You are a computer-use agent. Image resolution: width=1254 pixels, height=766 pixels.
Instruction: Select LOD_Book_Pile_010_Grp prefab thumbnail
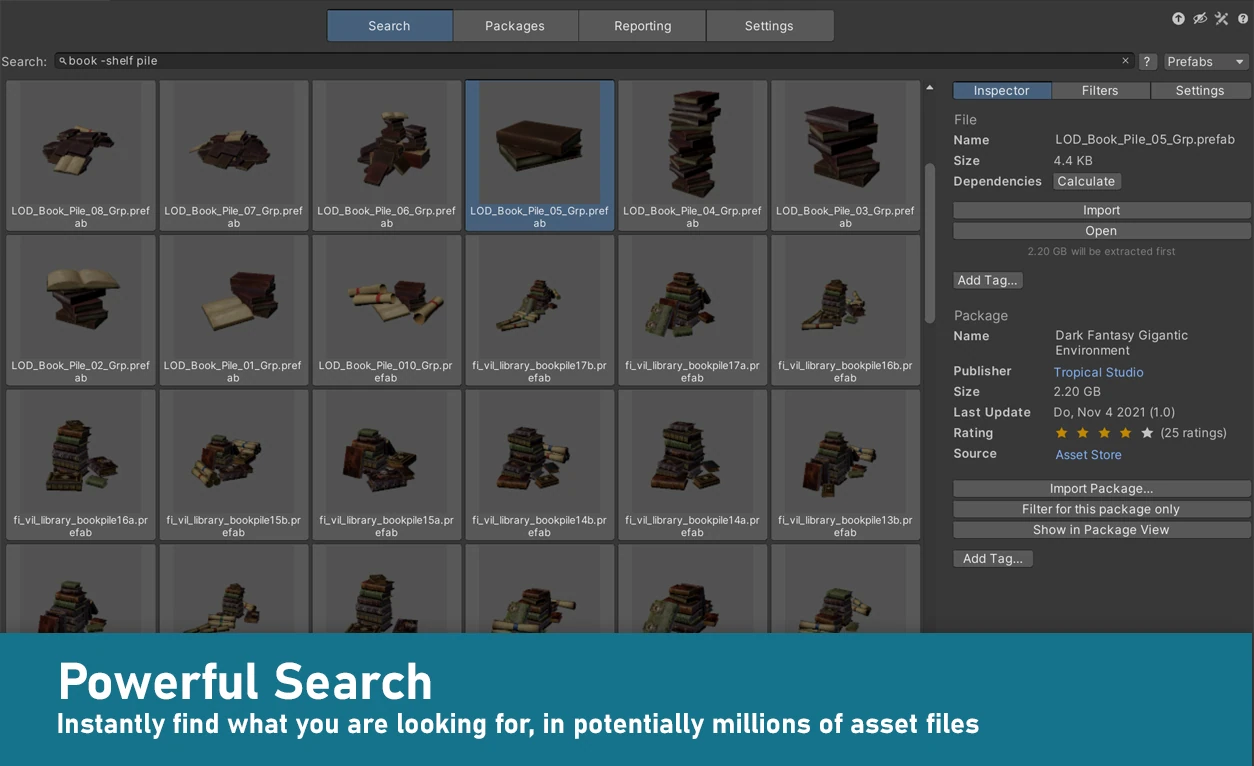tap(387, 311)
